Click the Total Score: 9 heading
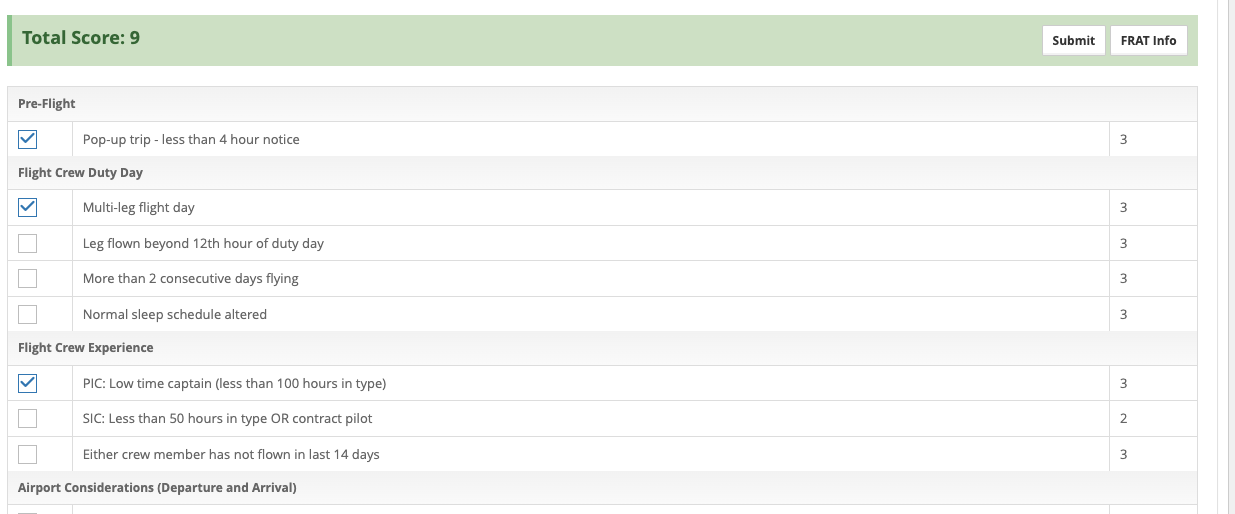Screen dimensions: 1235x514 pyautogui.click(x=81, y=38)
